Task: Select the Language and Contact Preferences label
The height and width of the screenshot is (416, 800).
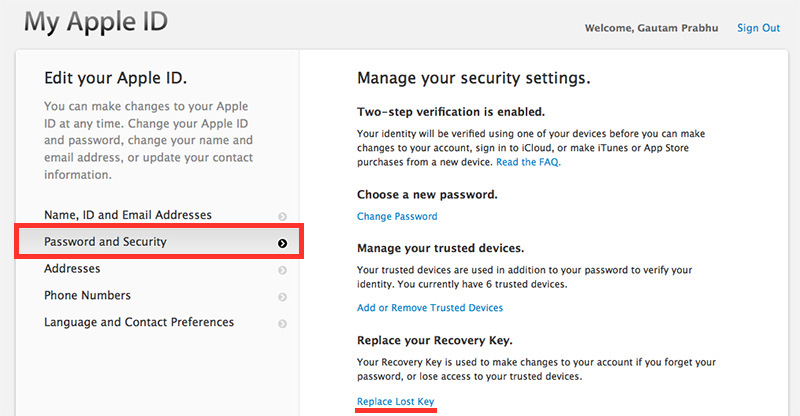Action: click(139, 323)
